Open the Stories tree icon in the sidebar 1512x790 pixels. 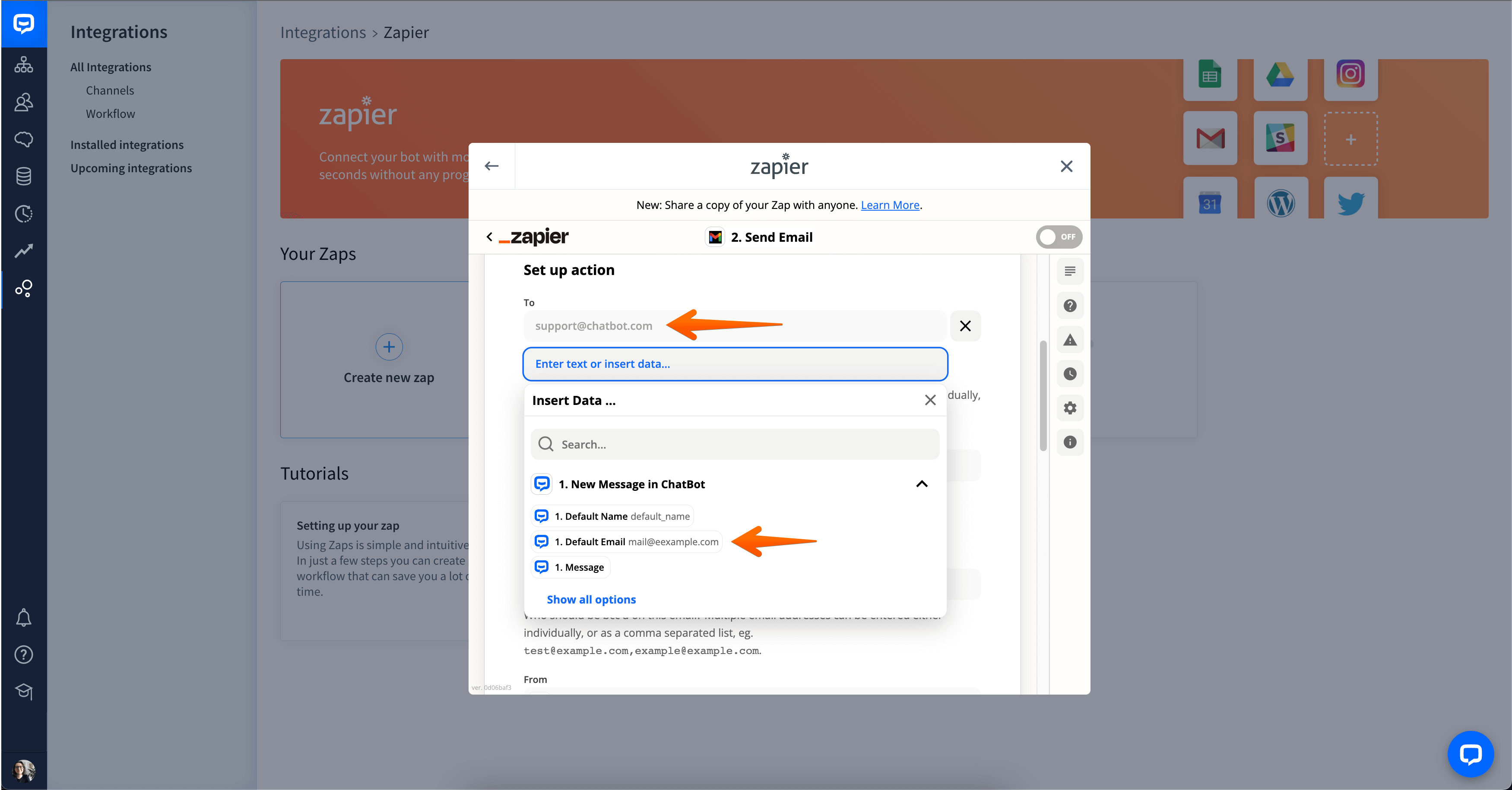tap(23, 65)
